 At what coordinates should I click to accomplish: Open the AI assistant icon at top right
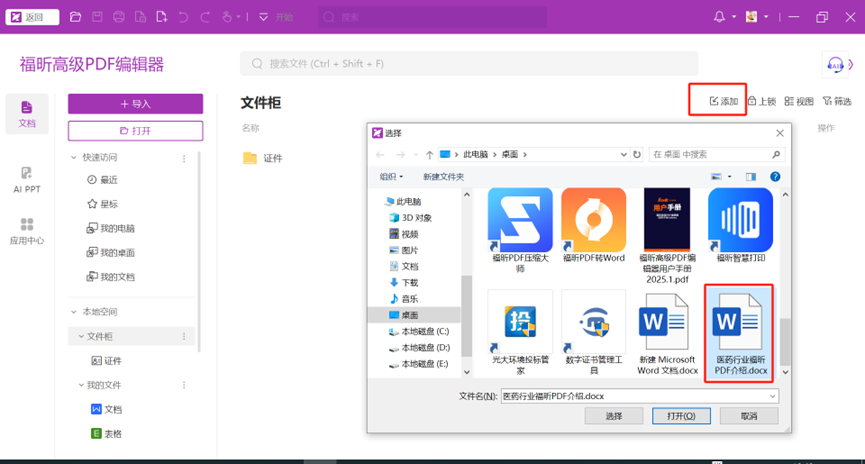(835, 65)
